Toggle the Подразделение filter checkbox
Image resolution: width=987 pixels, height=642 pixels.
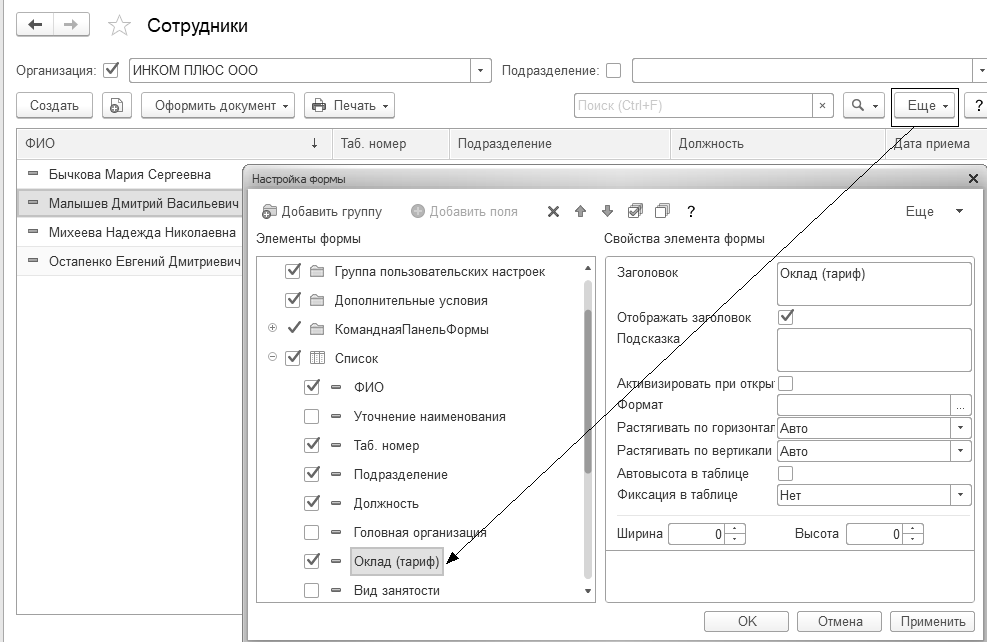click(613, 70)
